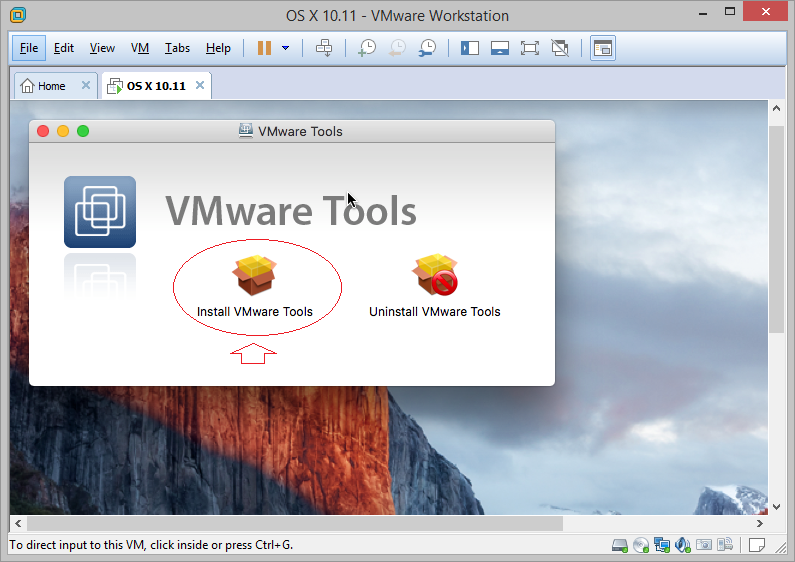Click the printer device status bar icon
Screen dimensions: 795x562
(x=725, y=545)
